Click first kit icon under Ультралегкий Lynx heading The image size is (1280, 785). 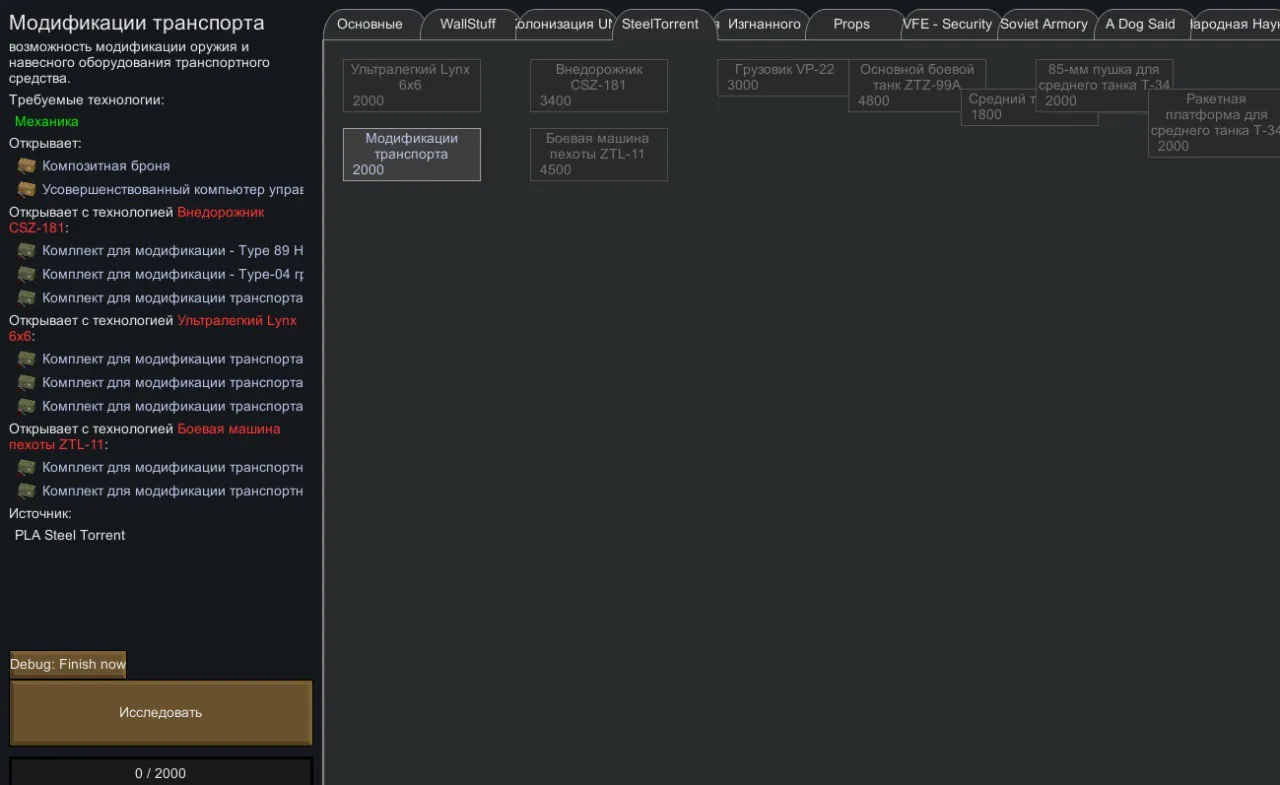coord(26,359)
